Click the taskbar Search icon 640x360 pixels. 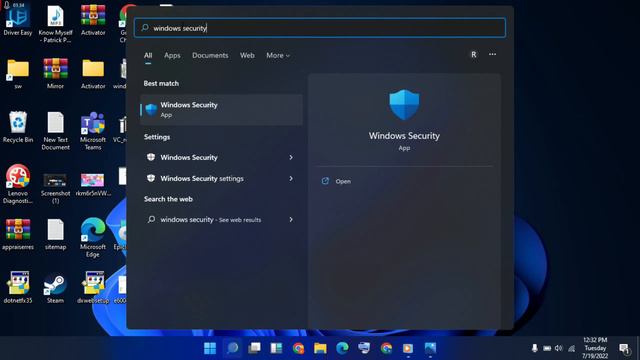click(233, 348)
